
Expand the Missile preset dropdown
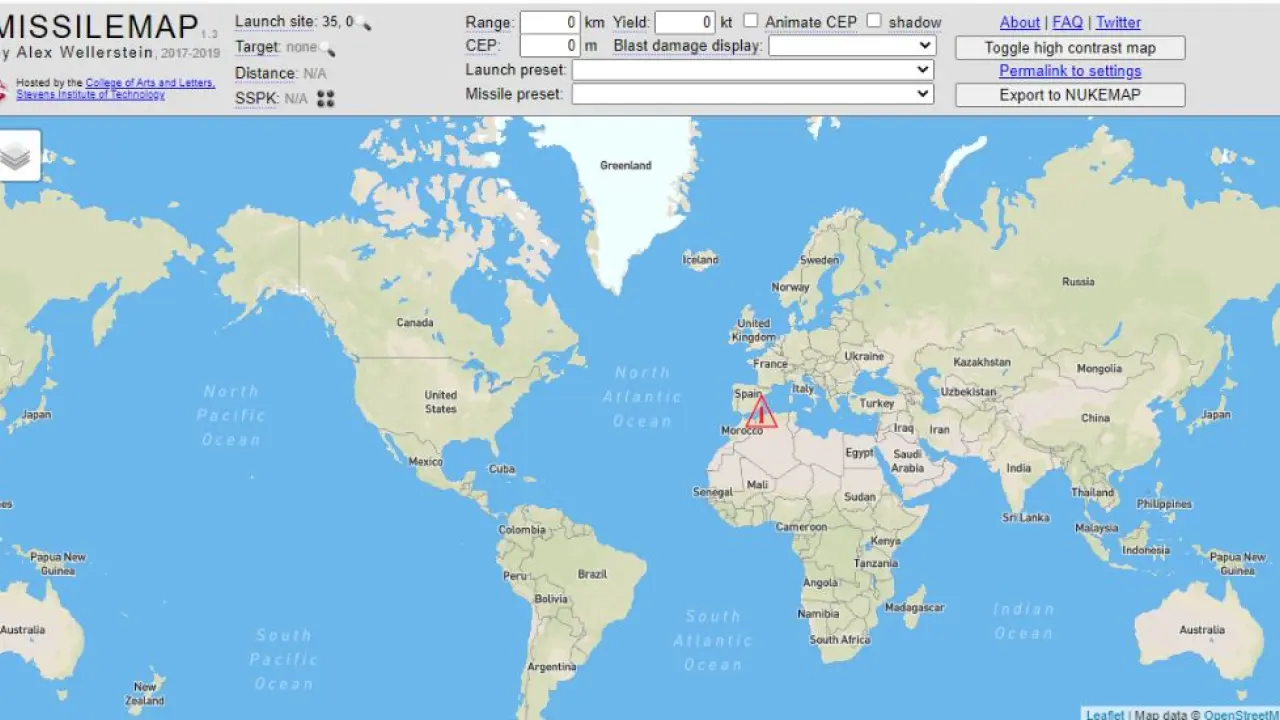coord(752,94)
